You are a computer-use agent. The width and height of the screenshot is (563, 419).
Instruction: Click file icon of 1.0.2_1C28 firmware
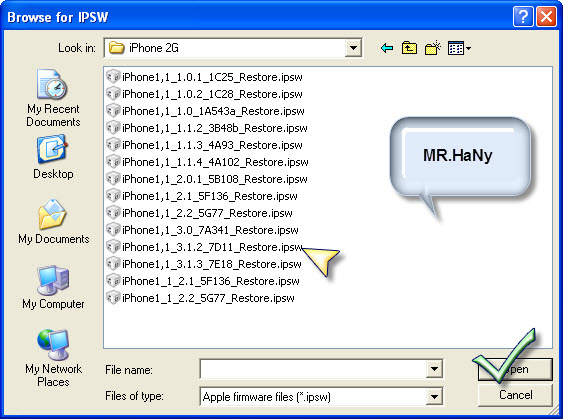(x=113, y=94)
